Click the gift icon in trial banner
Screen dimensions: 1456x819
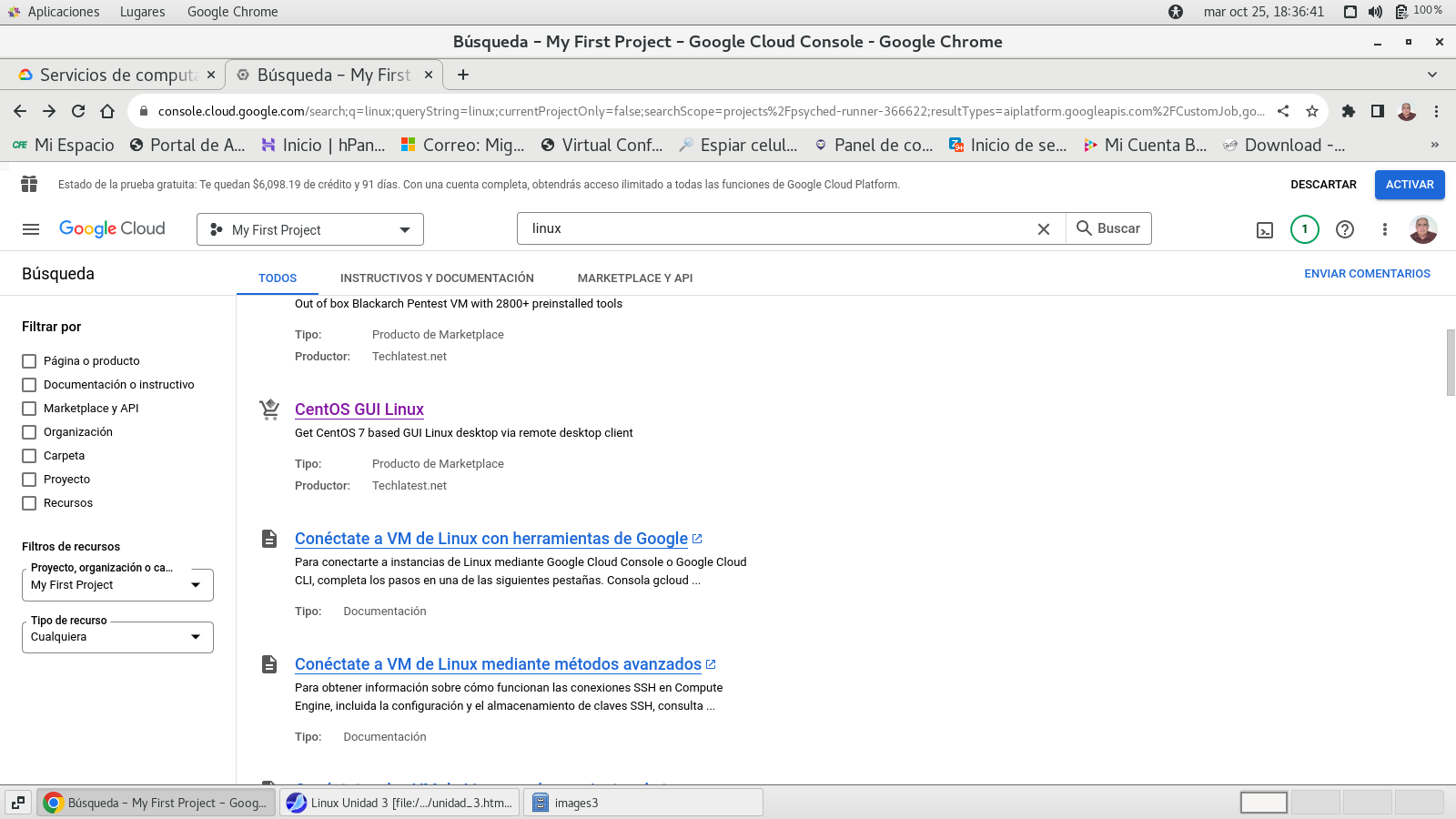[x=29, y=184]
